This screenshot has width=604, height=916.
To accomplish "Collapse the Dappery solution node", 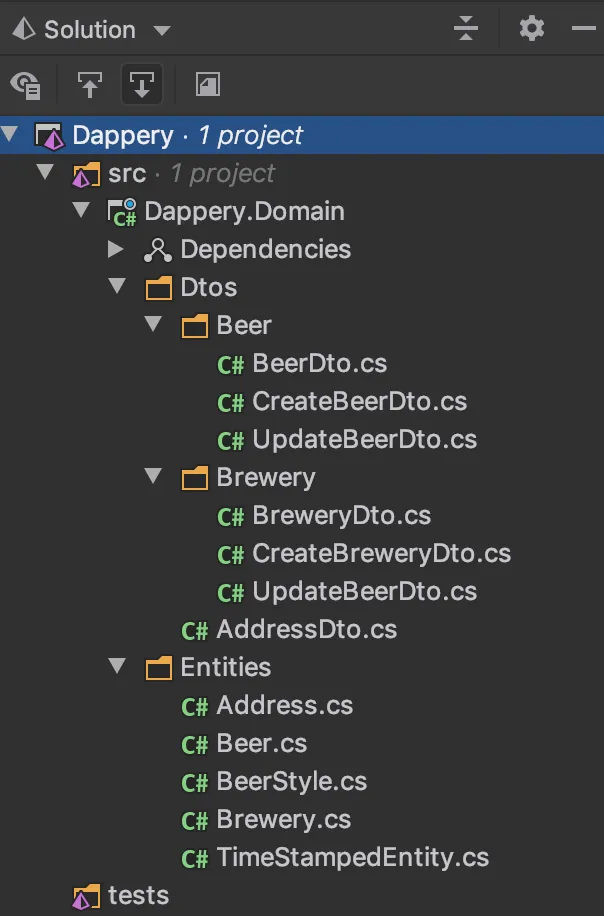I will pos(9,134).
